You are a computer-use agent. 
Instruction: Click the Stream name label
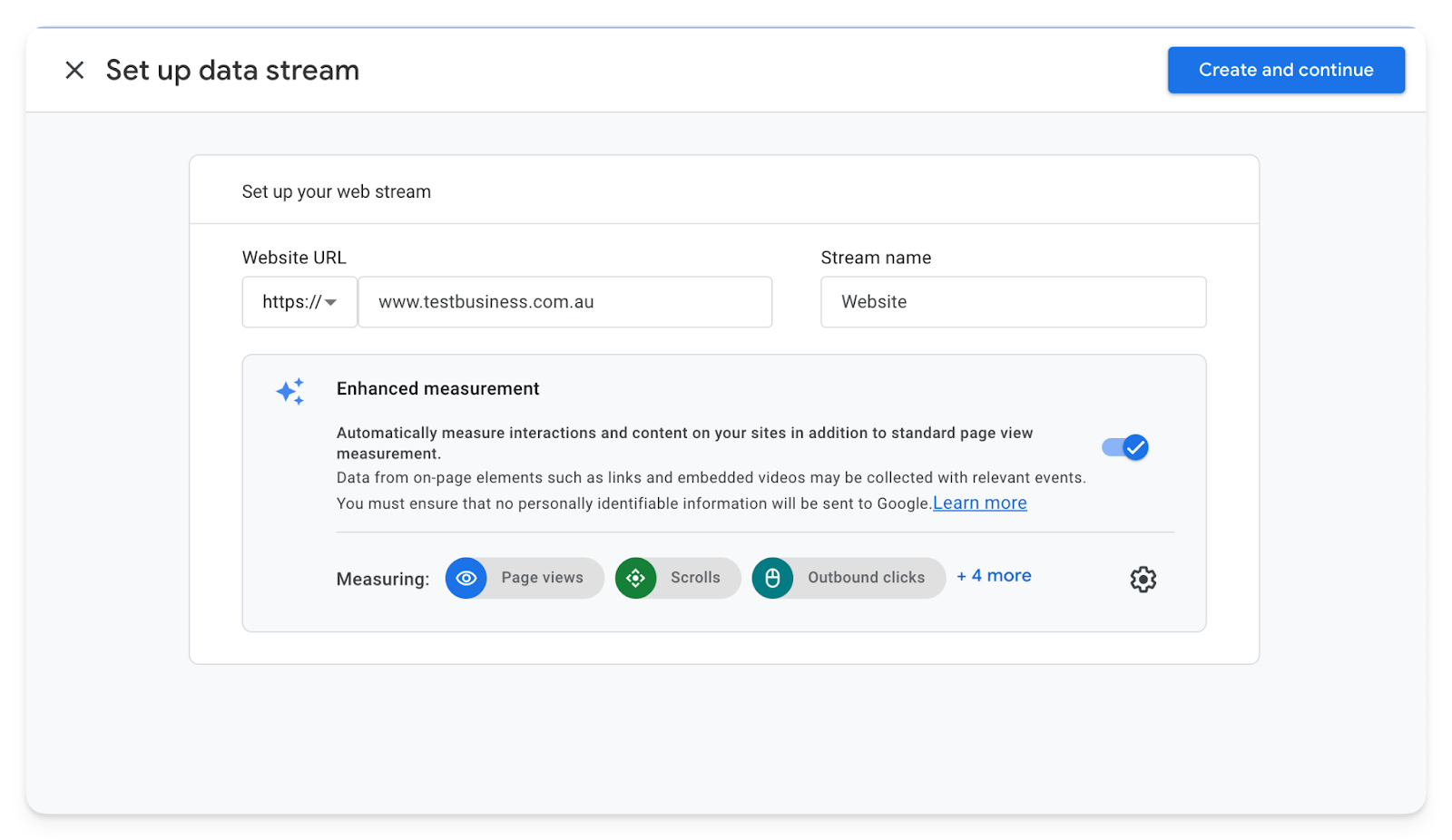pyautogui.click(x=876, y=258)
